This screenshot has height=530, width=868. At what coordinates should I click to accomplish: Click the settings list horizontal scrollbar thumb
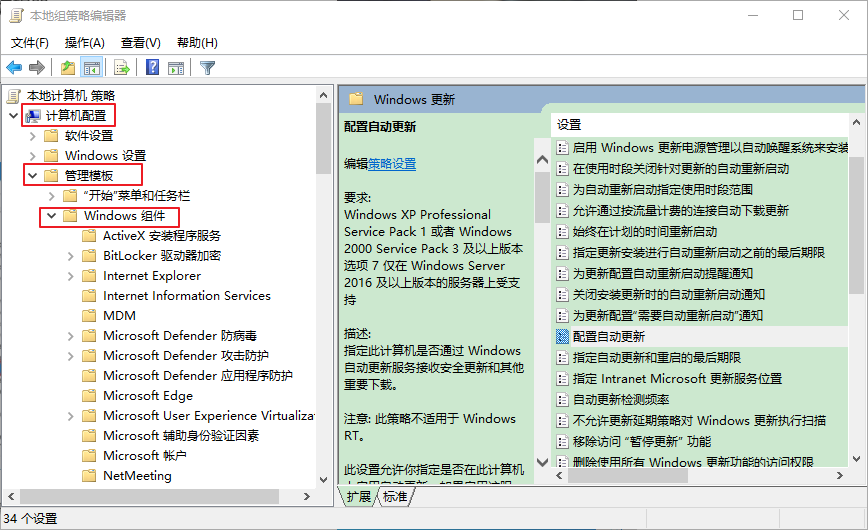click(x=628, y=476)
